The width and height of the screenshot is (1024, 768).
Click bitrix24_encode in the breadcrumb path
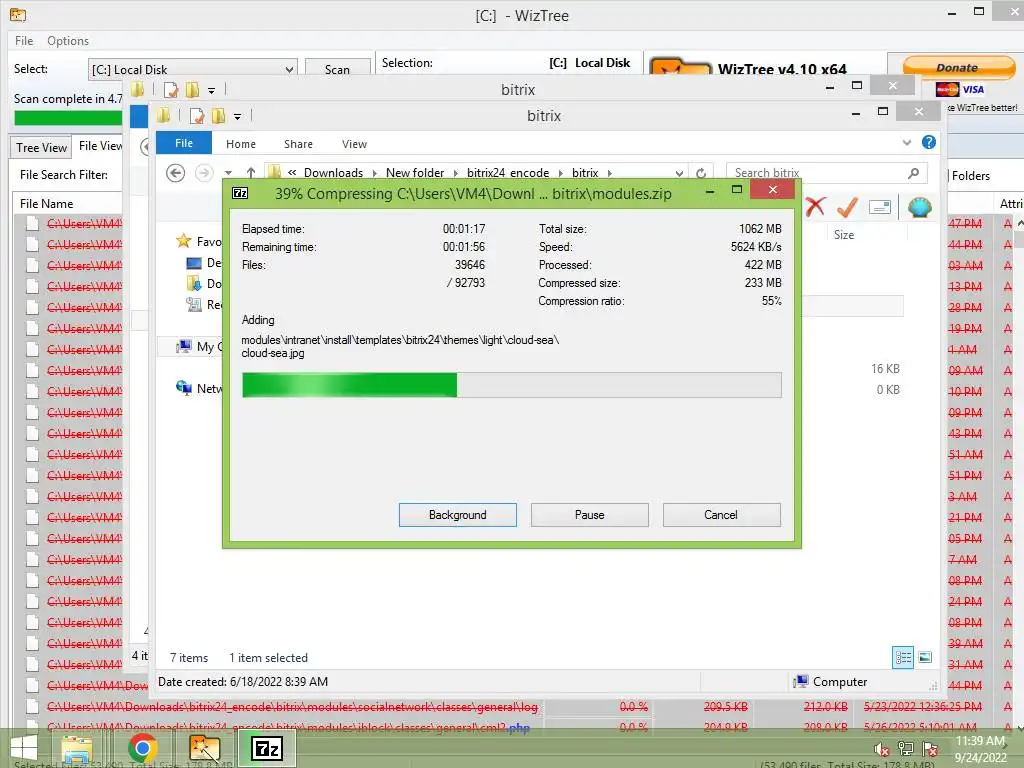click(507, 173)
